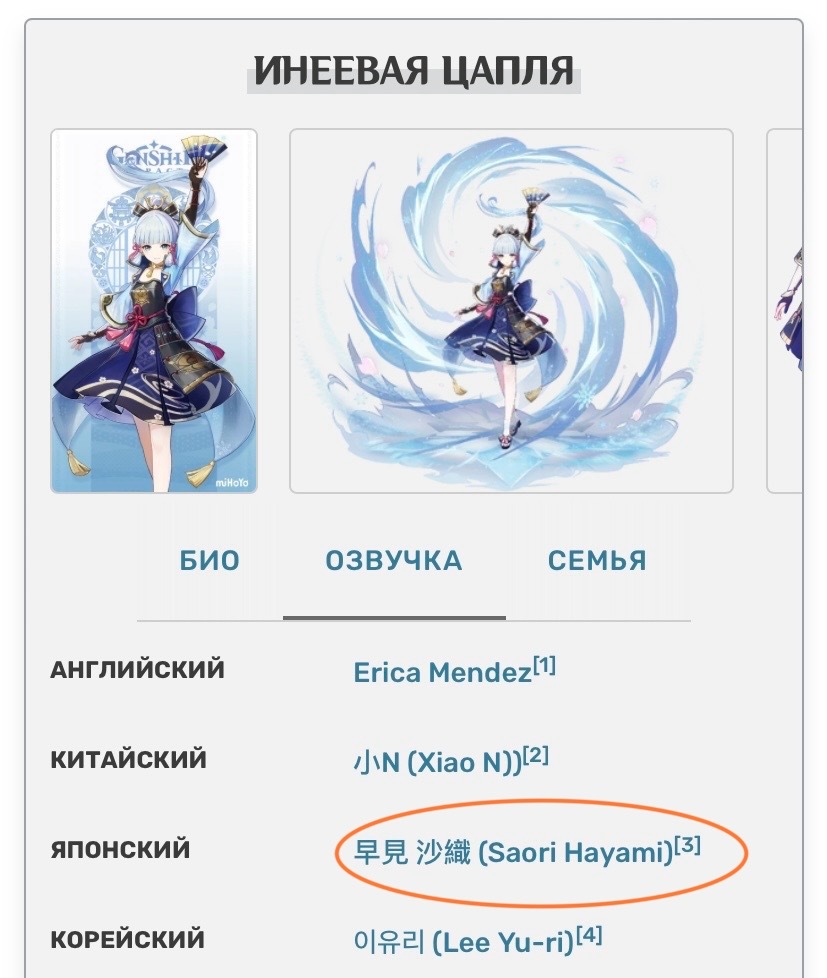
Task: Click the miHoYo logo on the card
Action: [x=232, y=482]
